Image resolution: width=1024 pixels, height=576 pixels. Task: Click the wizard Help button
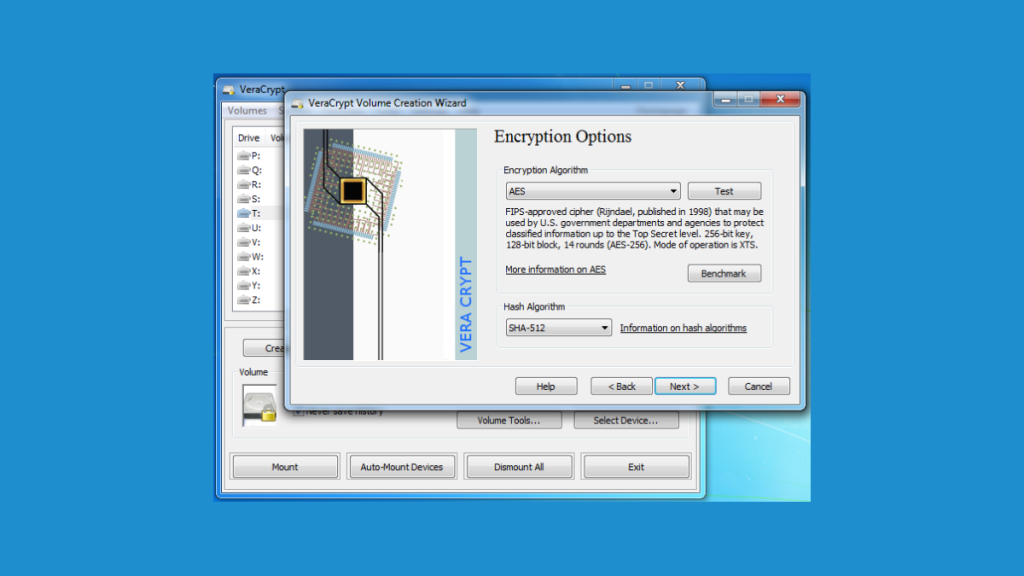[x=546, y=387]
